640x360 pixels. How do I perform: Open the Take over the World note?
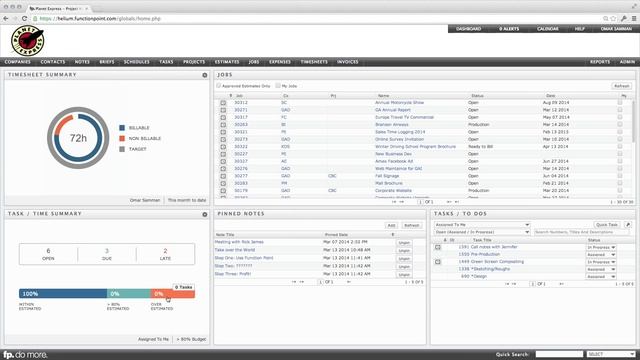[x=235, y=250]
